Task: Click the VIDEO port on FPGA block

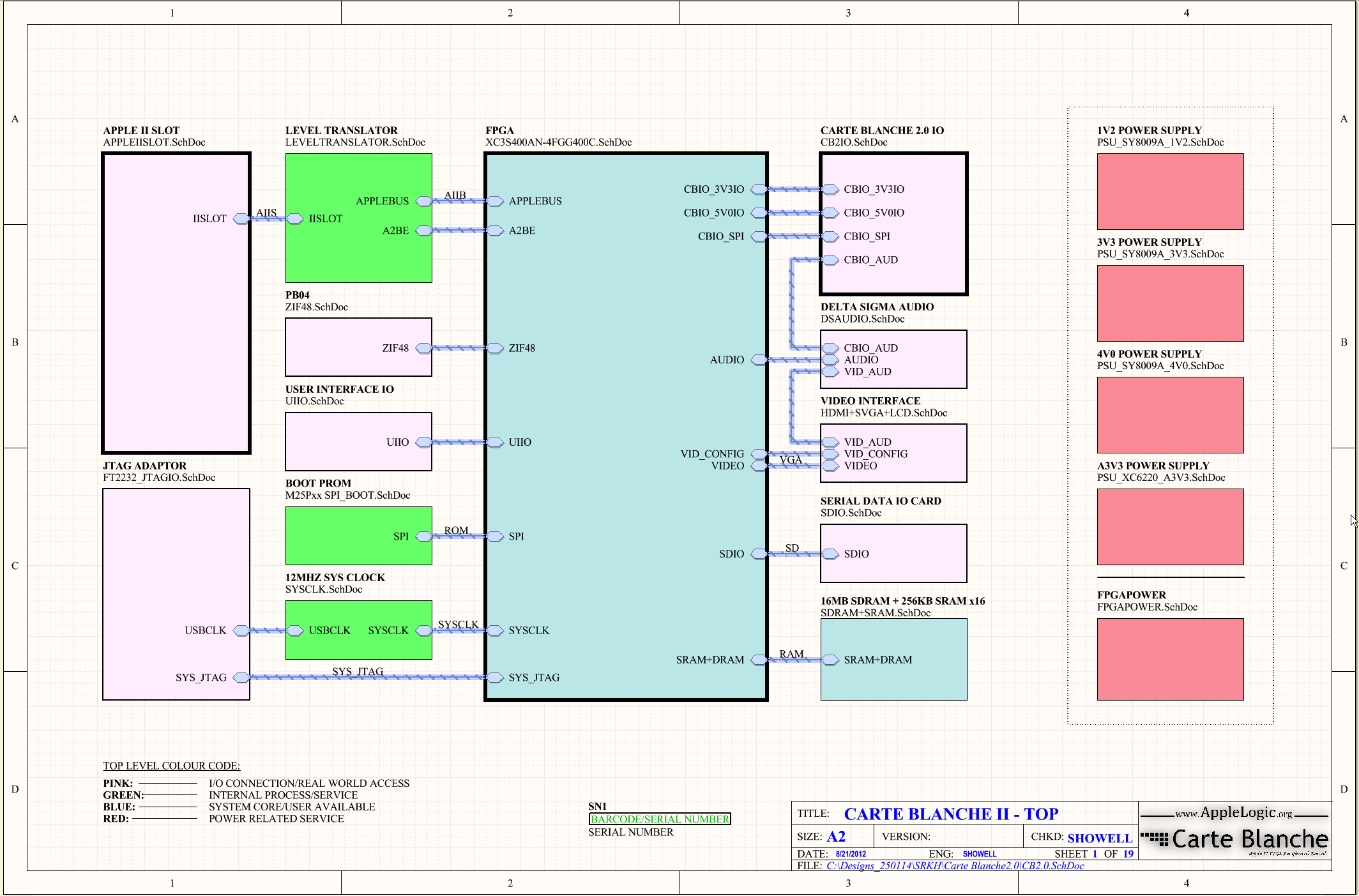Action: (759, 466)
